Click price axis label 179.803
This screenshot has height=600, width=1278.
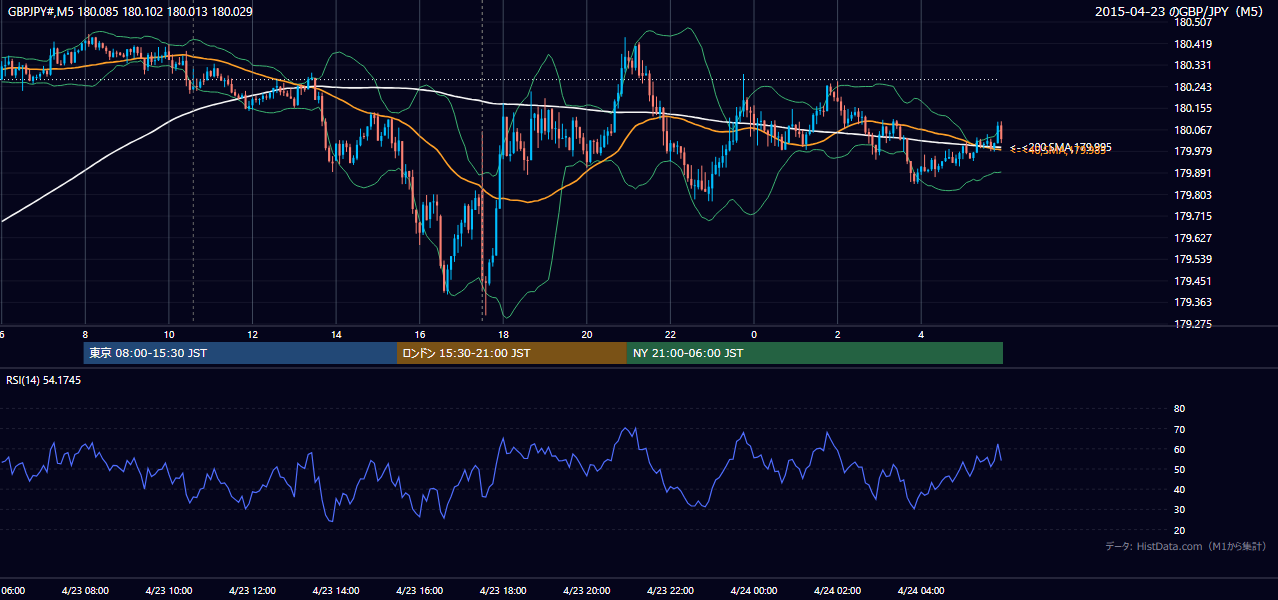click(x=1194, y=195)
